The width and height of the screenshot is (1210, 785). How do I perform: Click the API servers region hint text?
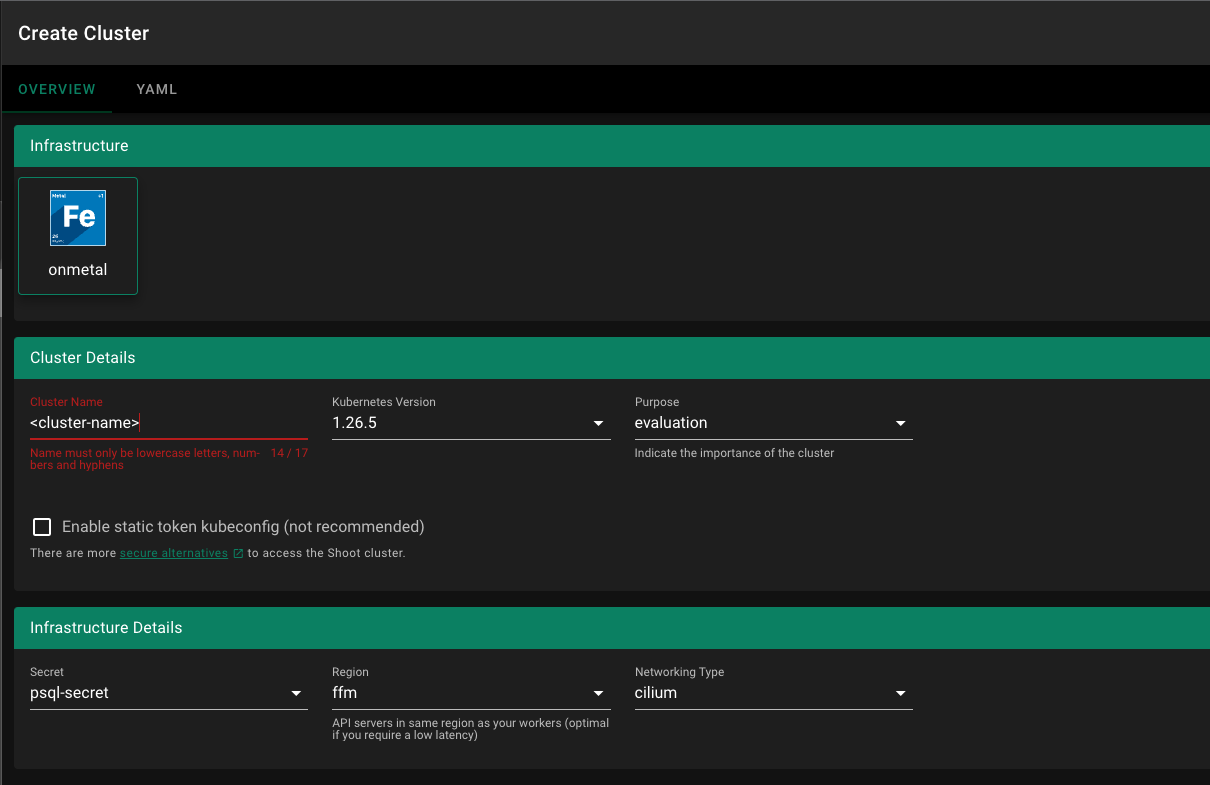pos(470,729)
